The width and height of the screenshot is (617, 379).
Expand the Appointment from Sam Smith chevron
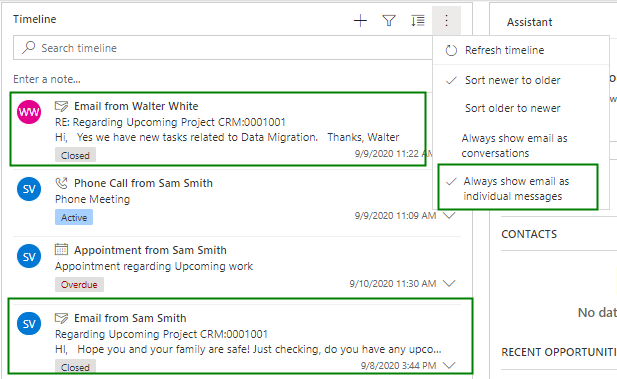[x=449, y=283]
